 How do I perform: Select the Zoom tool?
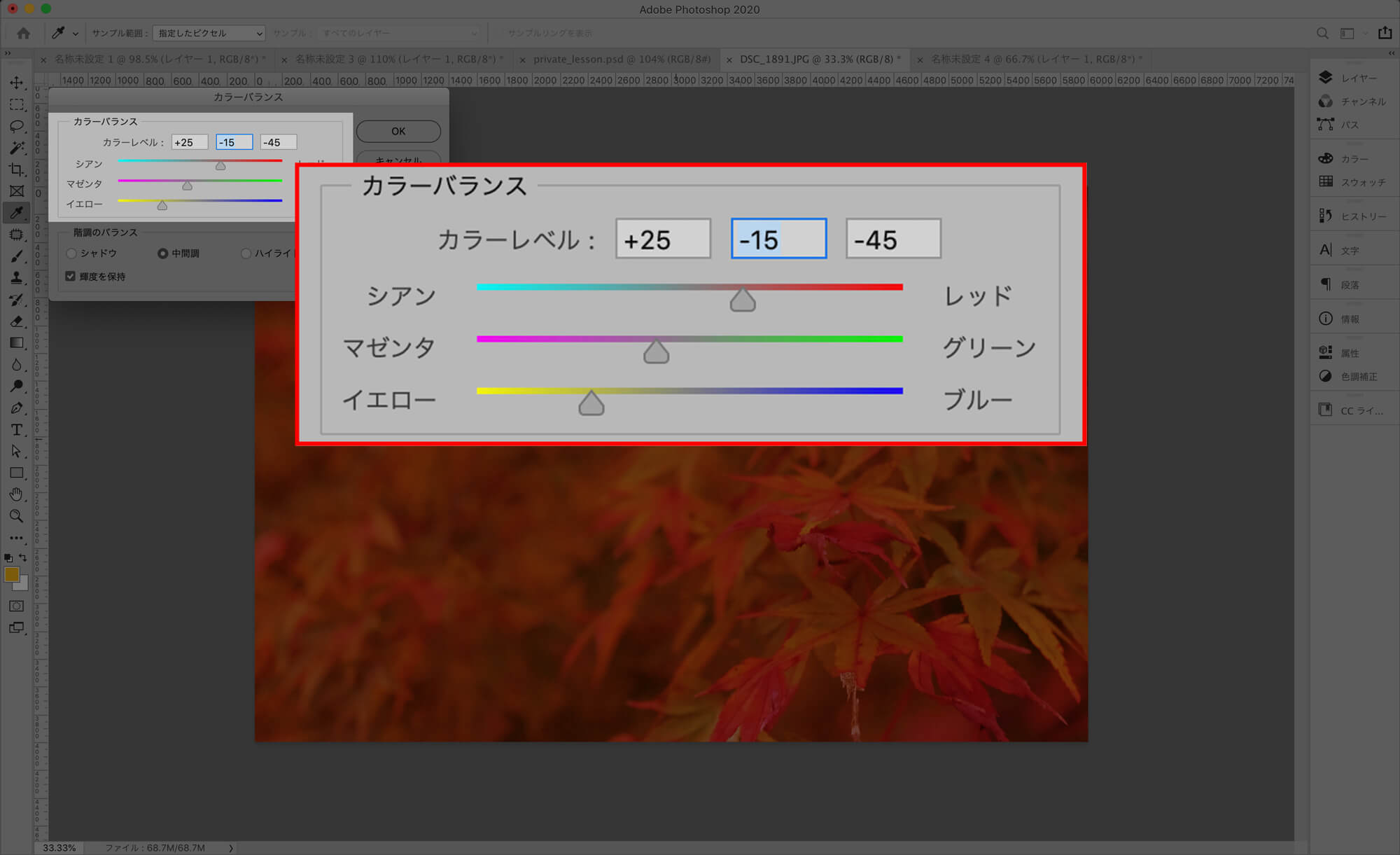(16, 517)
